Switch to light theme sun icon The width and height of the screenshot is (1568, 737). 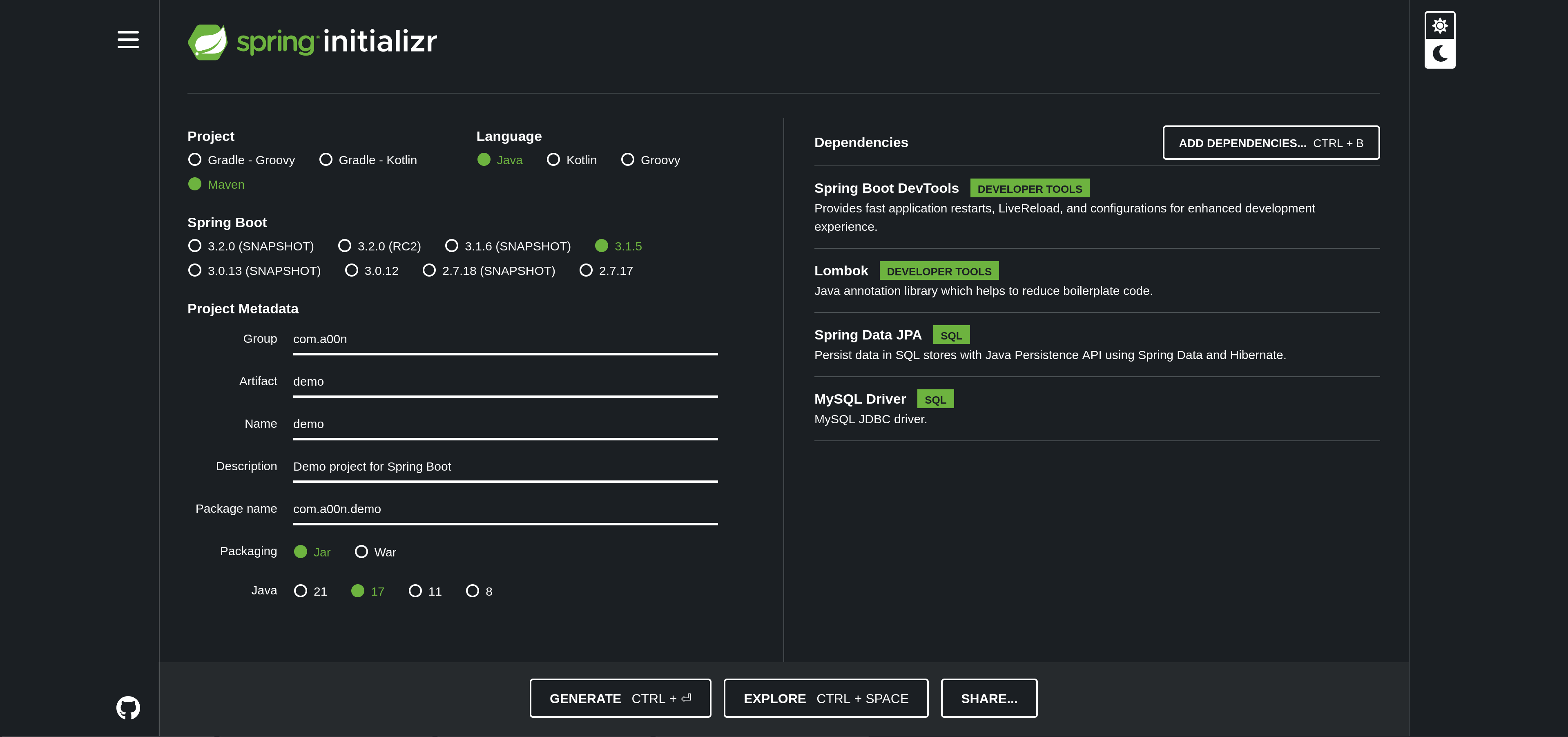(x=1440, y=26)
